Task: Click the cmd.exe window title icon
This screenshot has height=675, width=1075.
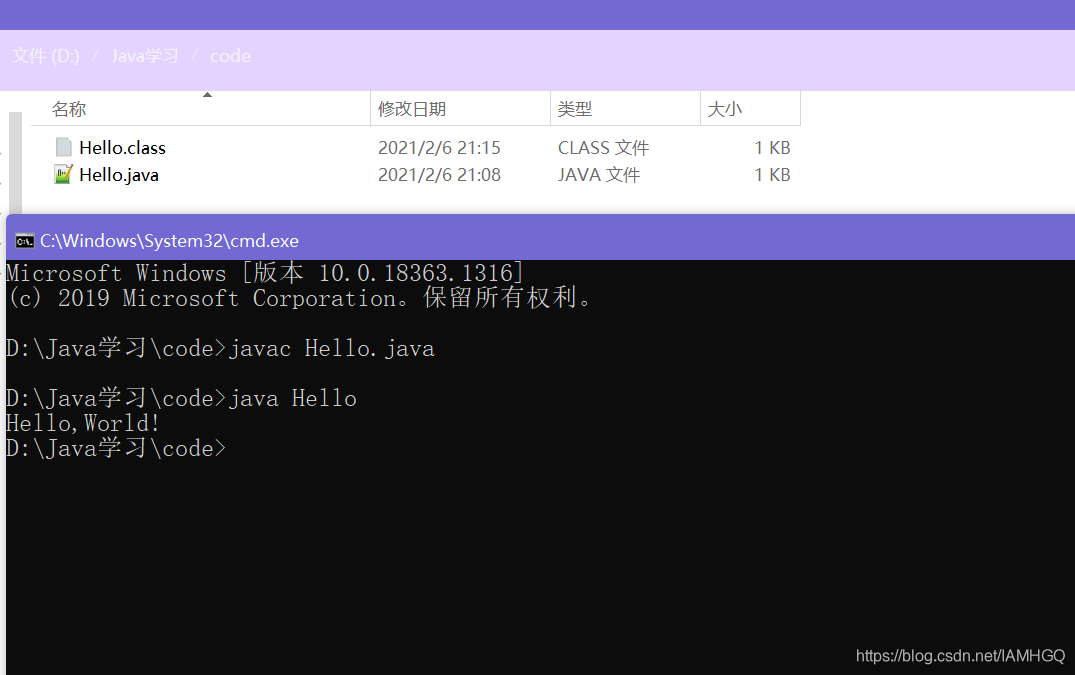Action: (25, 241)
